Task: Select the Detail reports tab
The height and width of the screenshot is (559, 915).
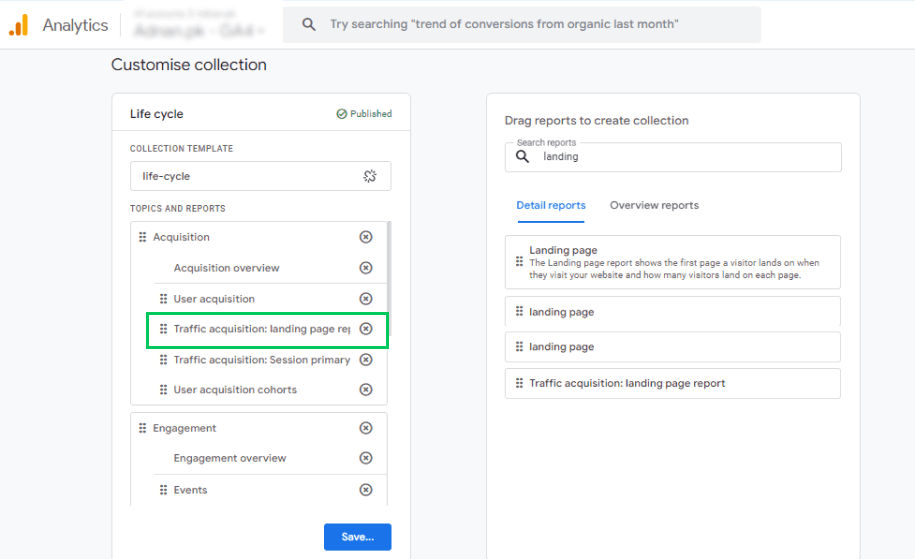Action: (x=551, y=205)
